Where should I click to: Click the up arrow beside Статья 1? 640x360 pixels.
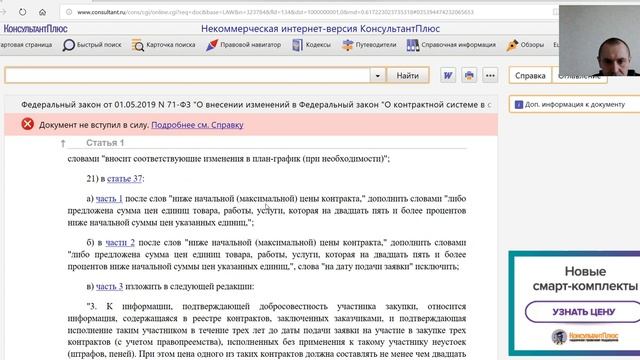[63, 143]
